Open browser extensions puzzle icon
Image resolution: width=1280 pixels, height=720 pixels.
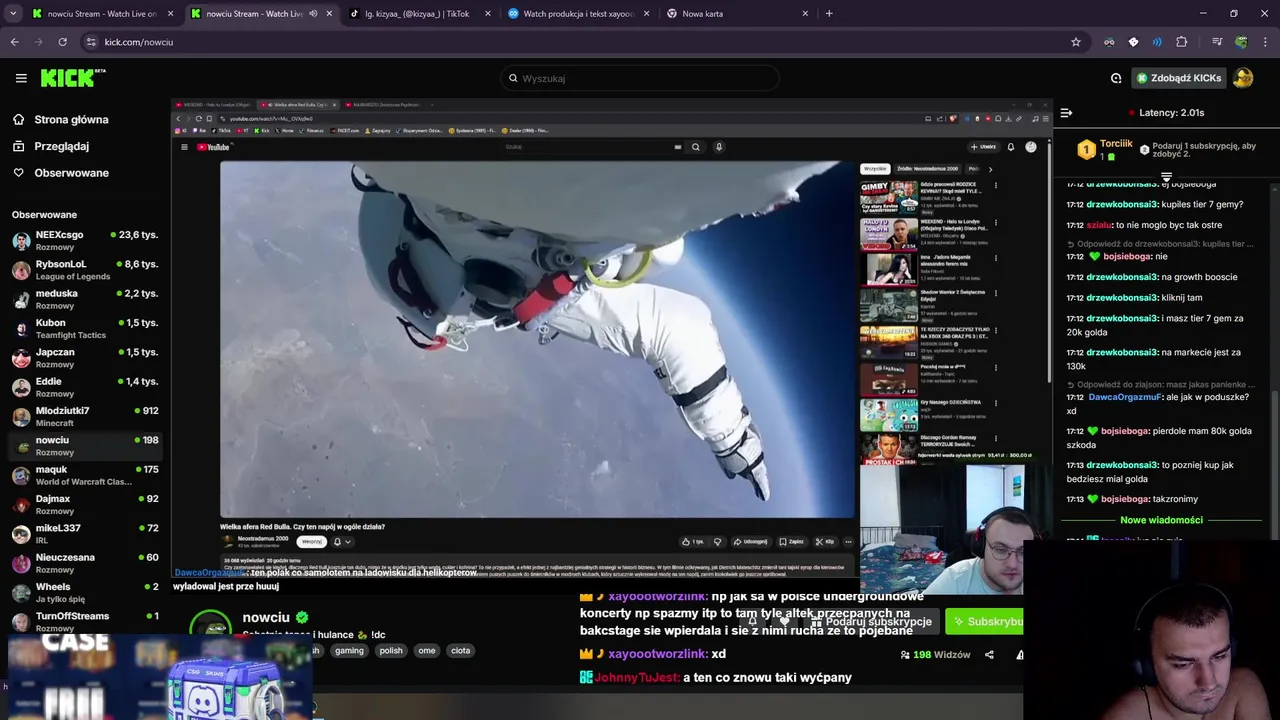pos(1182,42)
